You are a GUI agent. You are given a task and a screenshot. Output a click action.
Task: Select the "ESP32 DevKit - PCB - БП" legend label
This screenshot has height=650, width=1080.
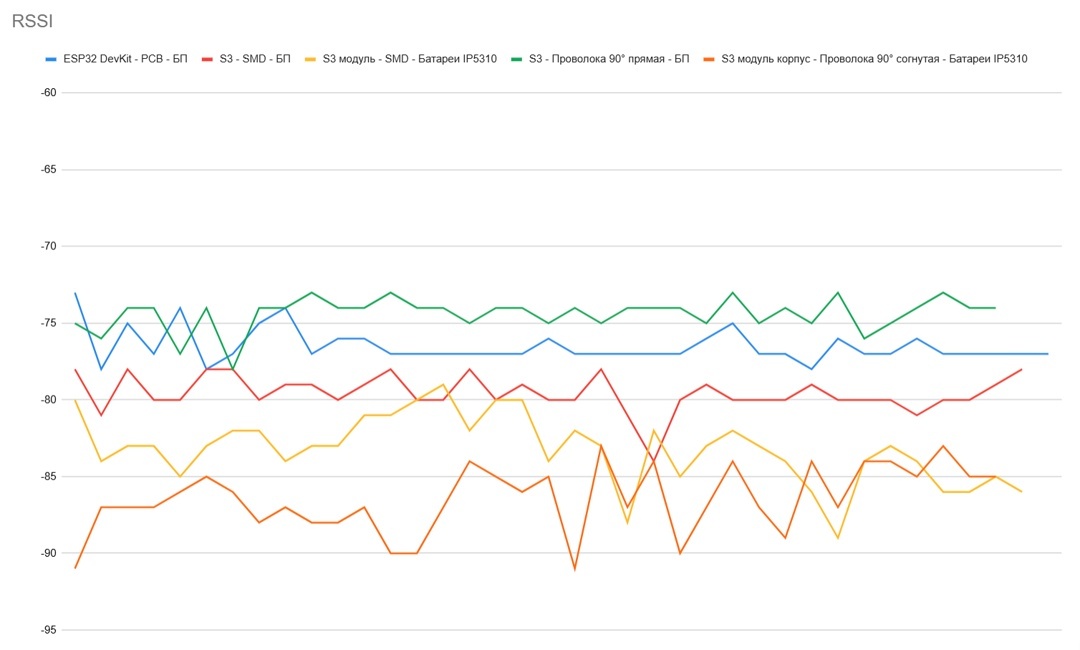point(125,59)
